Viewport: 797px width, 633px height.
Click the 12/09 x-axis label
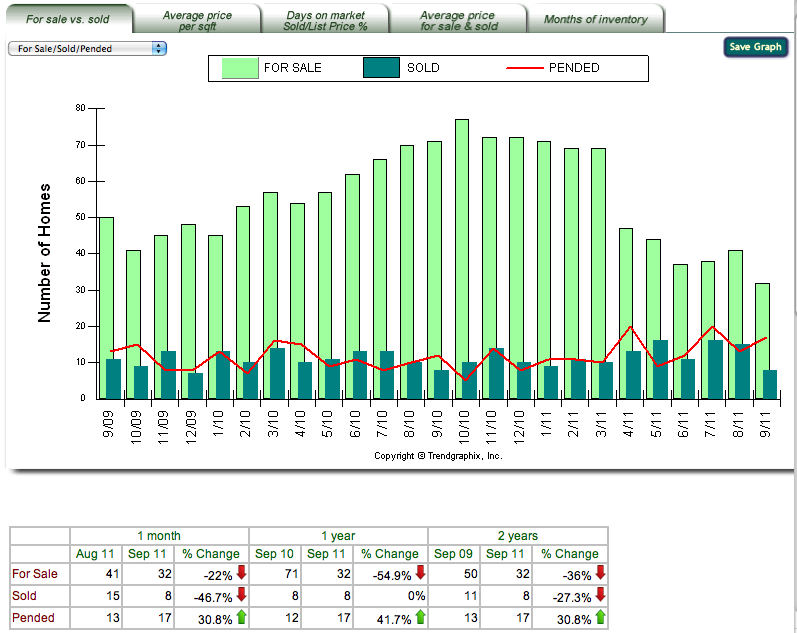[x=191, y=427]
